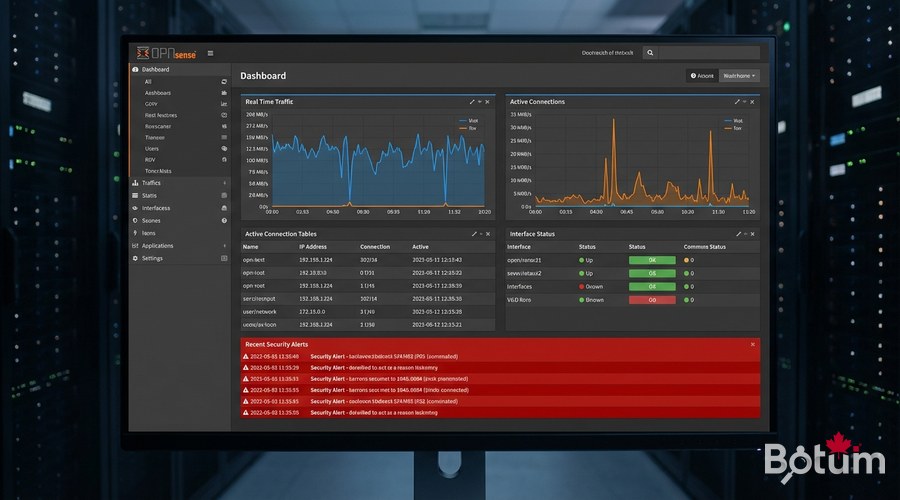This screenshot has width=900, height=500.
Task: Select the user|network connection row name
Action: click(x=259, y=312)
